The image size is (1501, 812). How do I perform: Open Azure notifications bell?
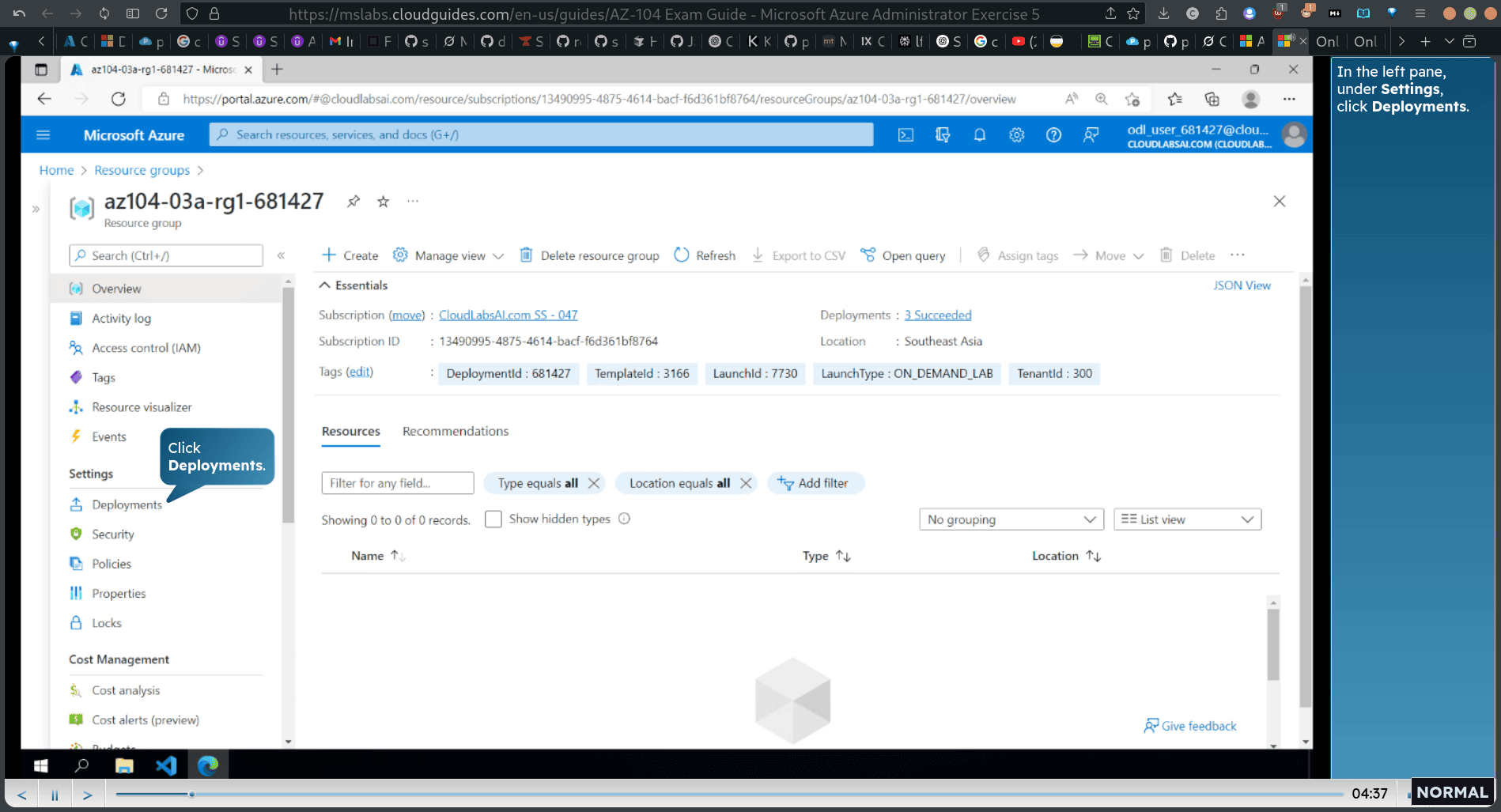pyautogui.click(x=979, y=135)
